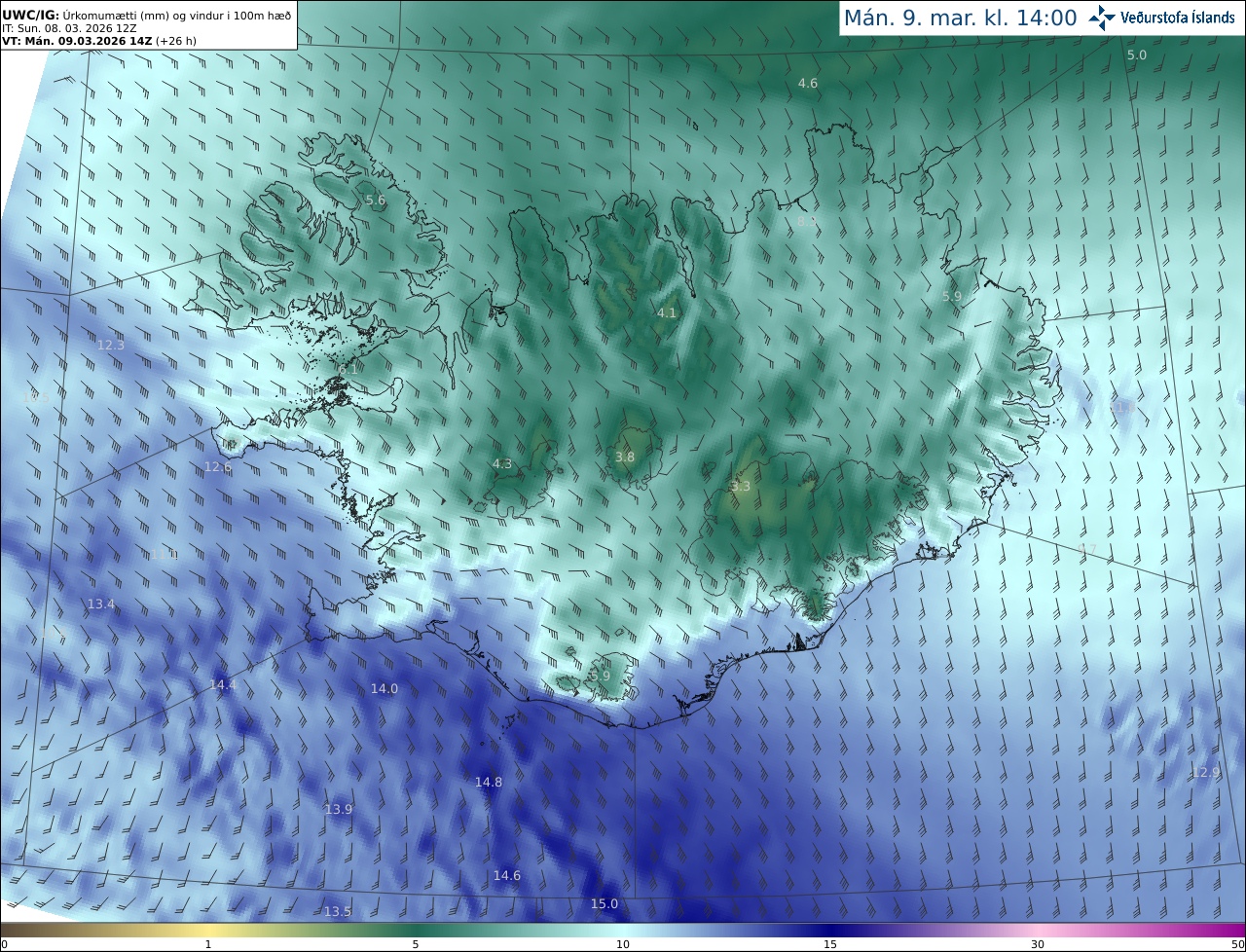Click the 12.3 value label on the map
The width and height of the screenshot is (1246, 952).
tap(111, 346)
